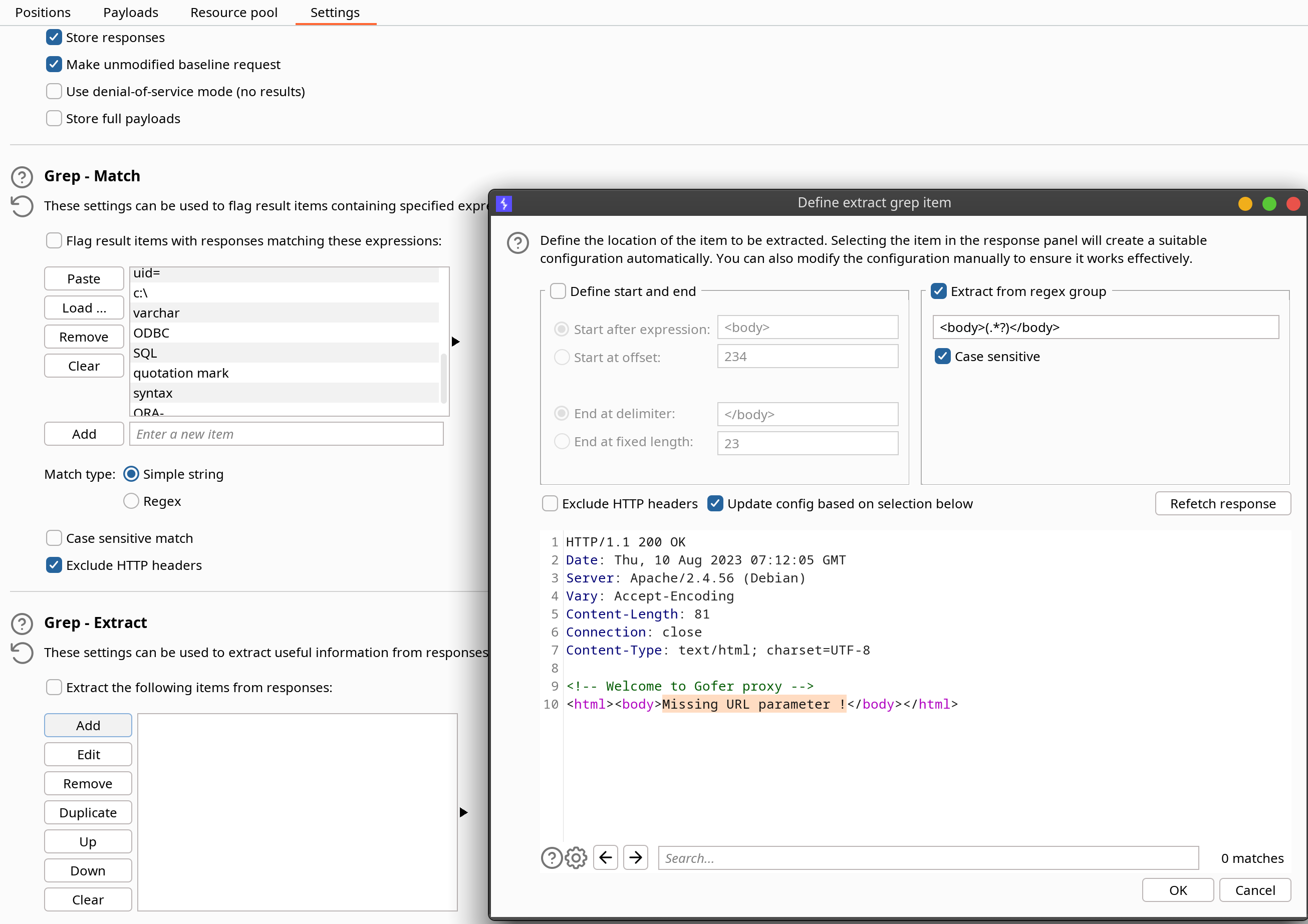Image resolution: width=1308 pixels, height=924 pixels.
Task: Uncheck Make unmodified baseline request
Action: click(x=54, y=65)
